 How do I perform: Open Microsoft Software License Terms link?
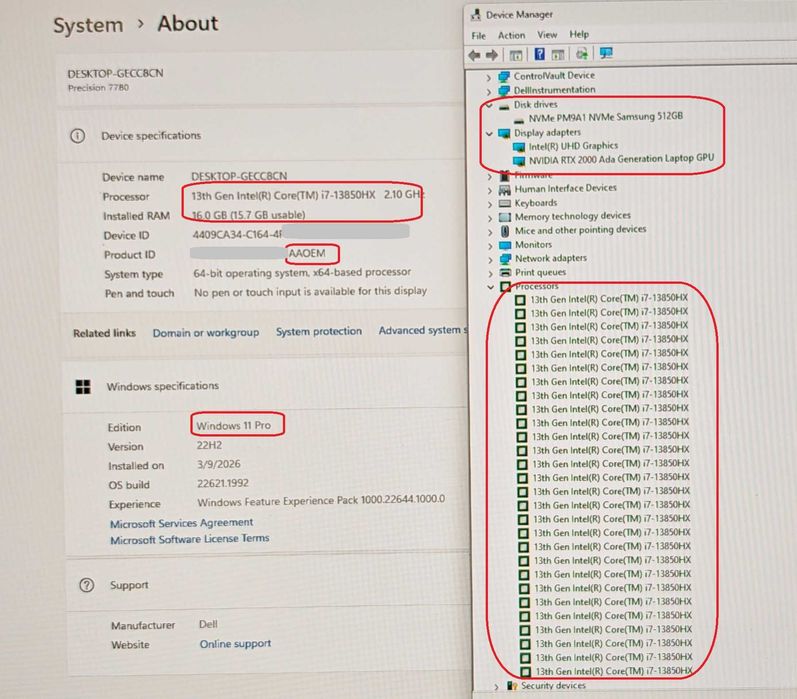(x=190, y=539)
